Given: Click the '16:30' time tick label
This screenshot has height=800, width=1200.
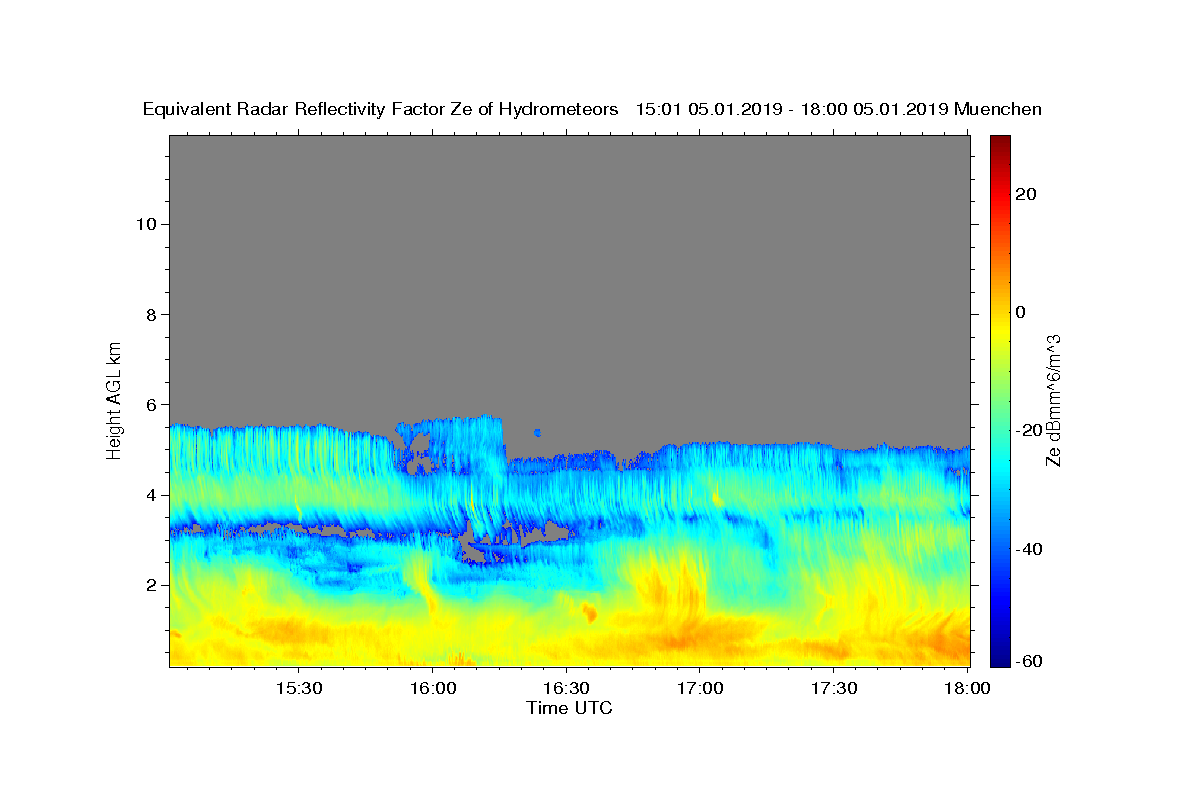Looking at the screenshot, I should point(565,688).
